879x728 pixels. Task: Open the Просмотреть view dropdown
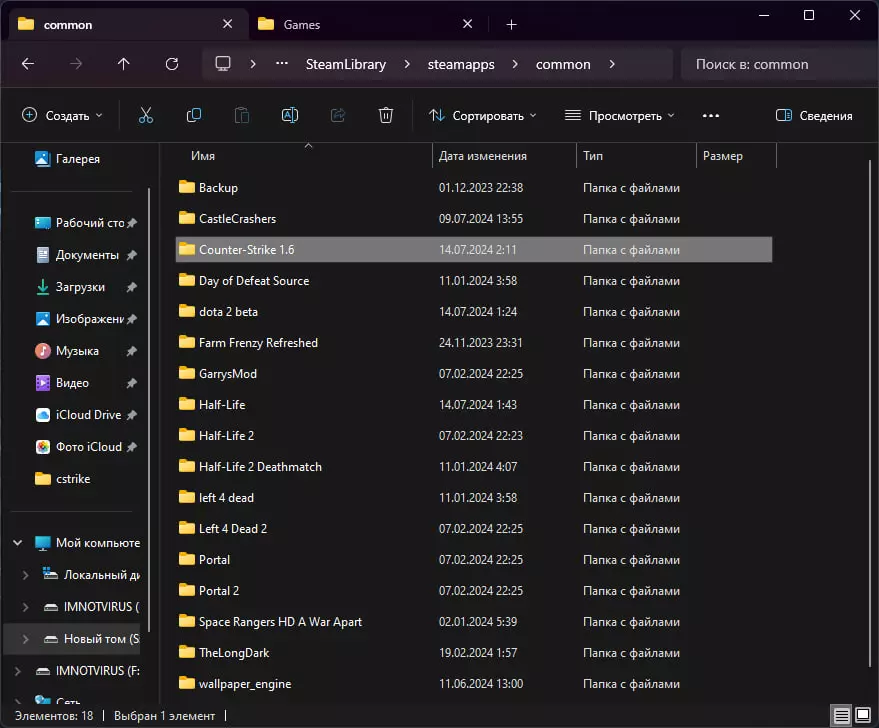tap(619, 116)
